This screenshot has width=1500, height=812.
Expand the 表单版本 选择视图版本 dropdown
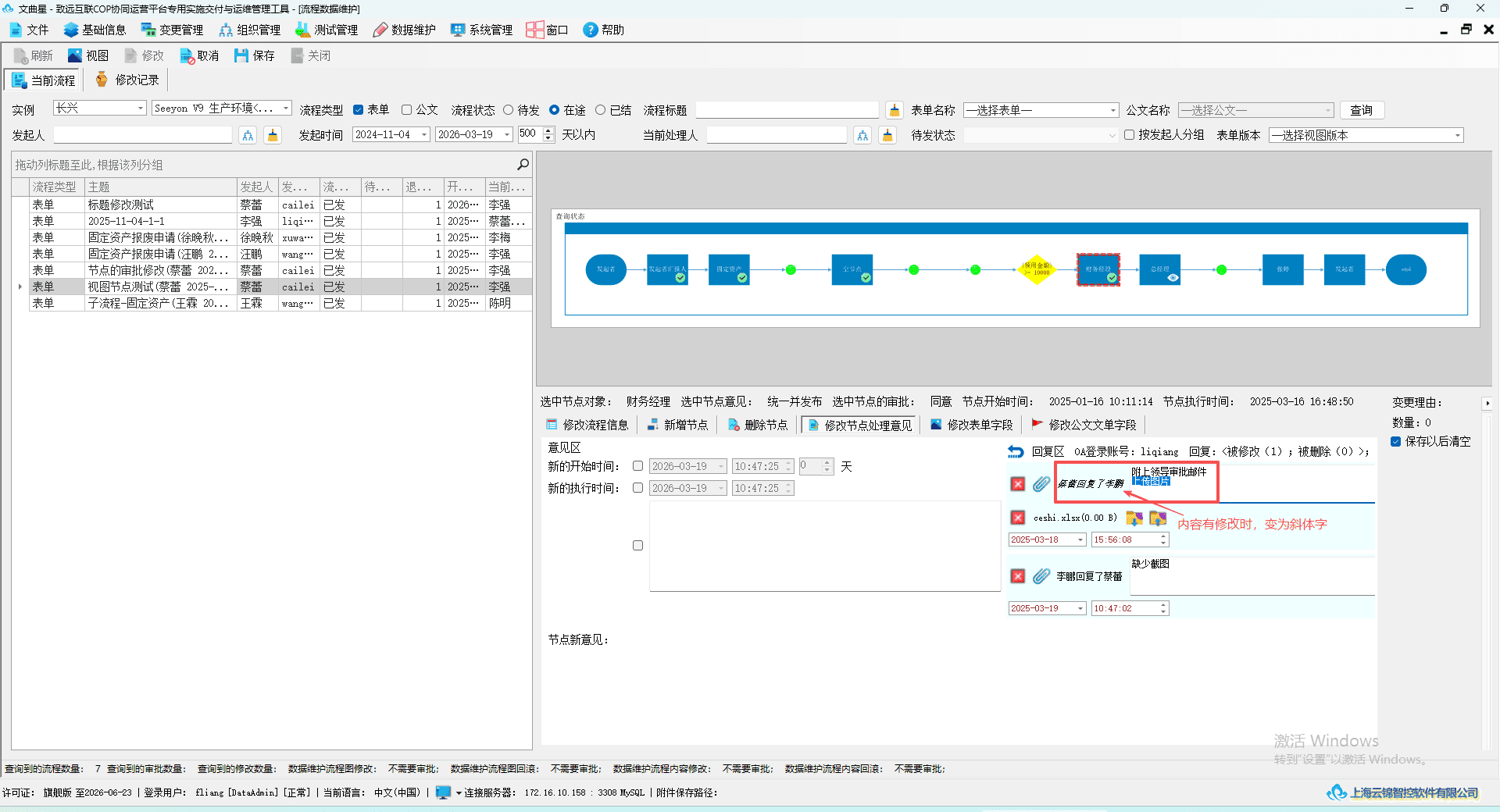[x=1366, y=135]
